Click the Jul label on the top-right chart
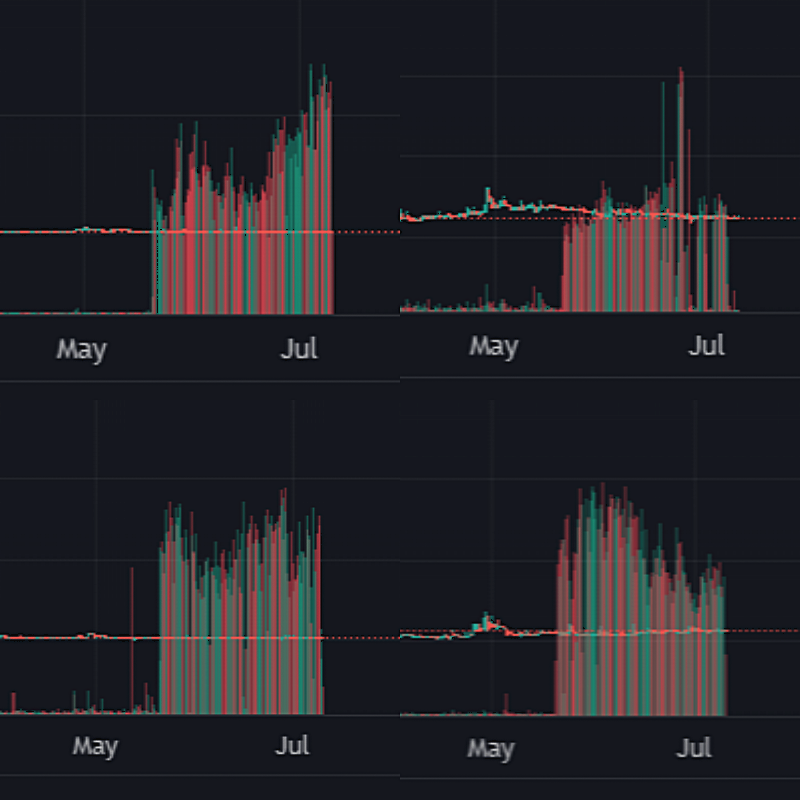Image resolution: width=800 pixels, height=800 pixels. tap(706, 345)
